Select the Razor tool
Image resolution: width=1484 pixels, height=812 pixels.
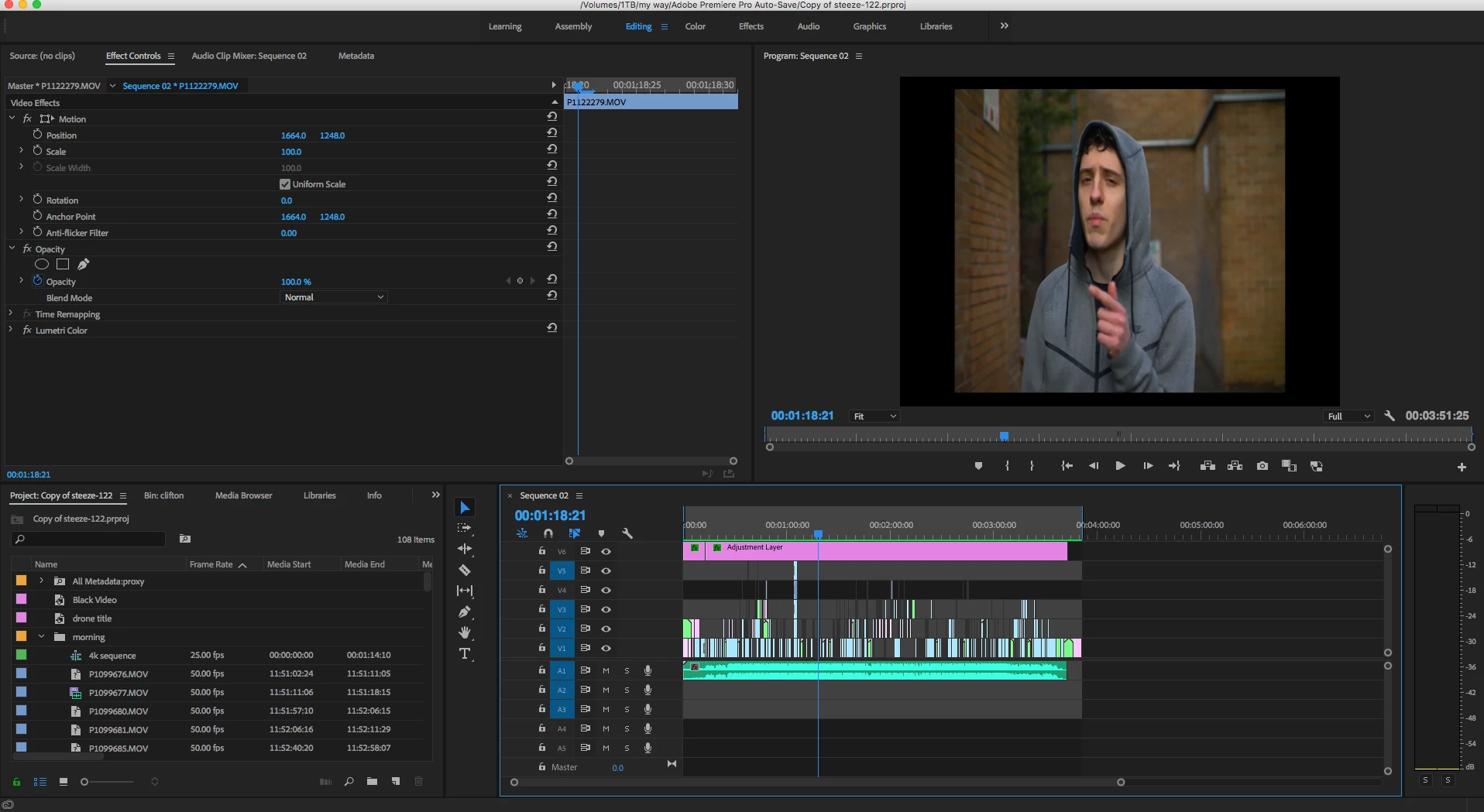pos(465,570)
